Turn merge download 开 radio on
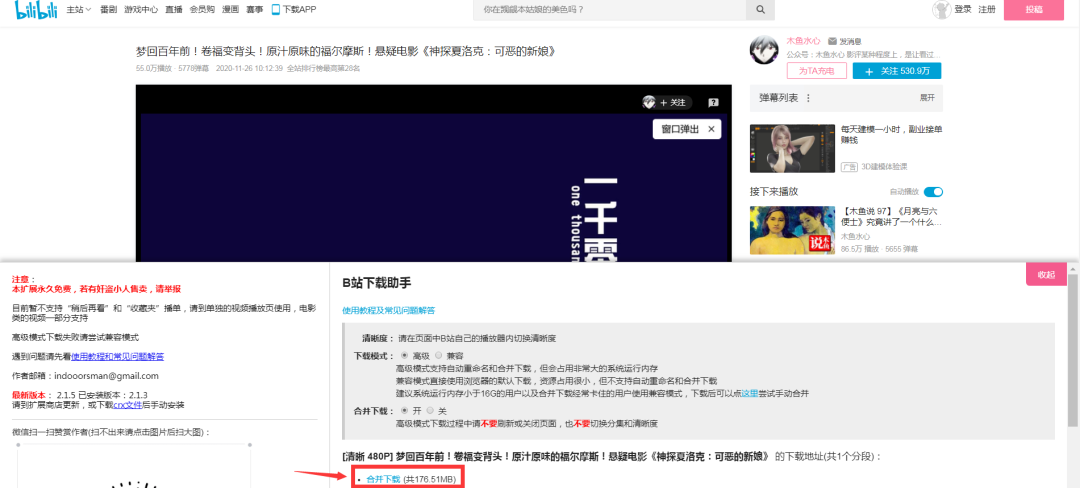 pos(405,410)
